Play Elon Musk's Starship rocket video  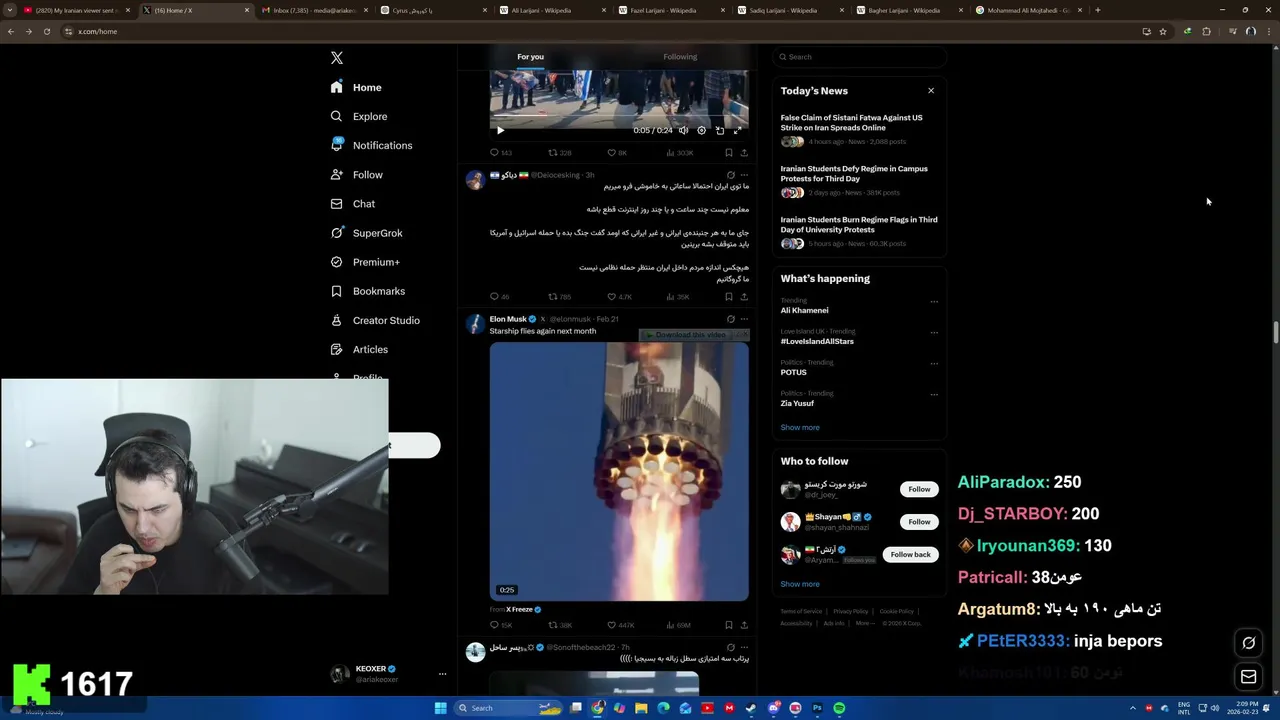619,471
